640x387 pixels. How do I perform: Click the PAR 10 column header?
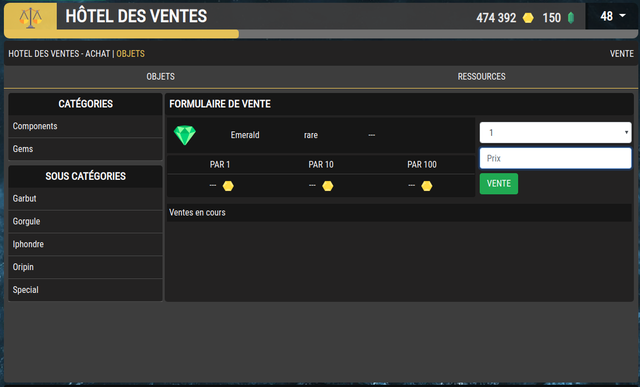(x=321, y=165)
